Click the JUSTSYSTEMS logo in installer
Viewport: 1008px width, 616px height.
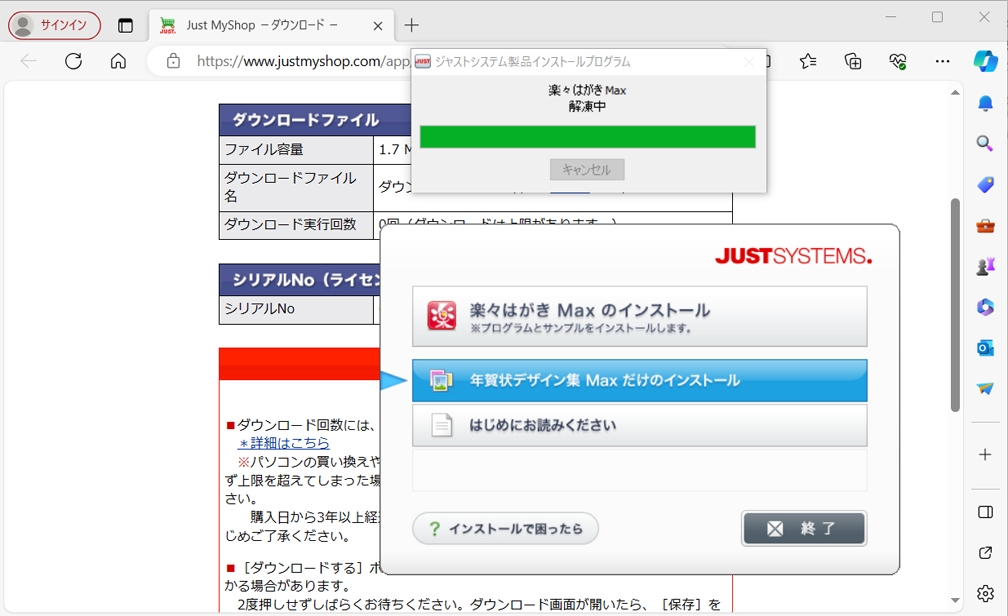pos(793,256)
